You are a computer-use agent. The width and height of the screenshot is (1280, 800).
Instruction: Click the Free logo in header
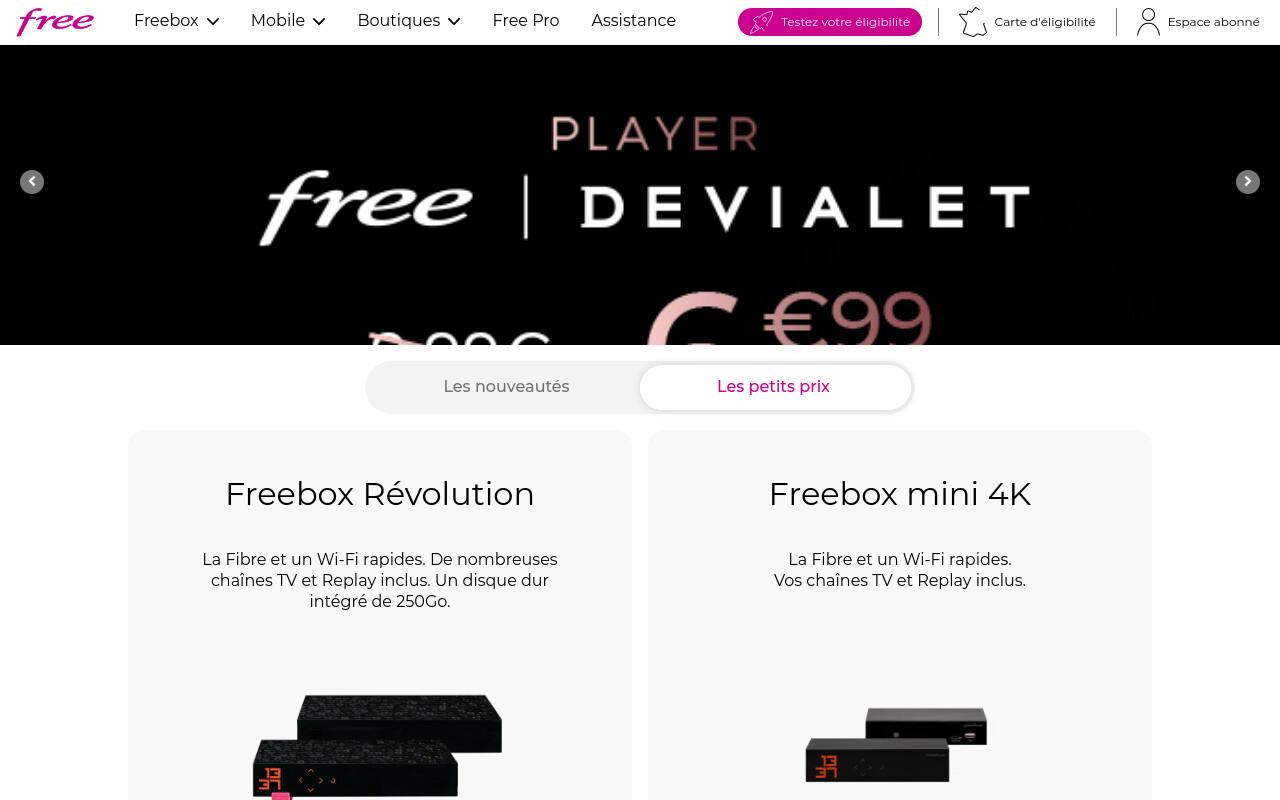[56, 21]
